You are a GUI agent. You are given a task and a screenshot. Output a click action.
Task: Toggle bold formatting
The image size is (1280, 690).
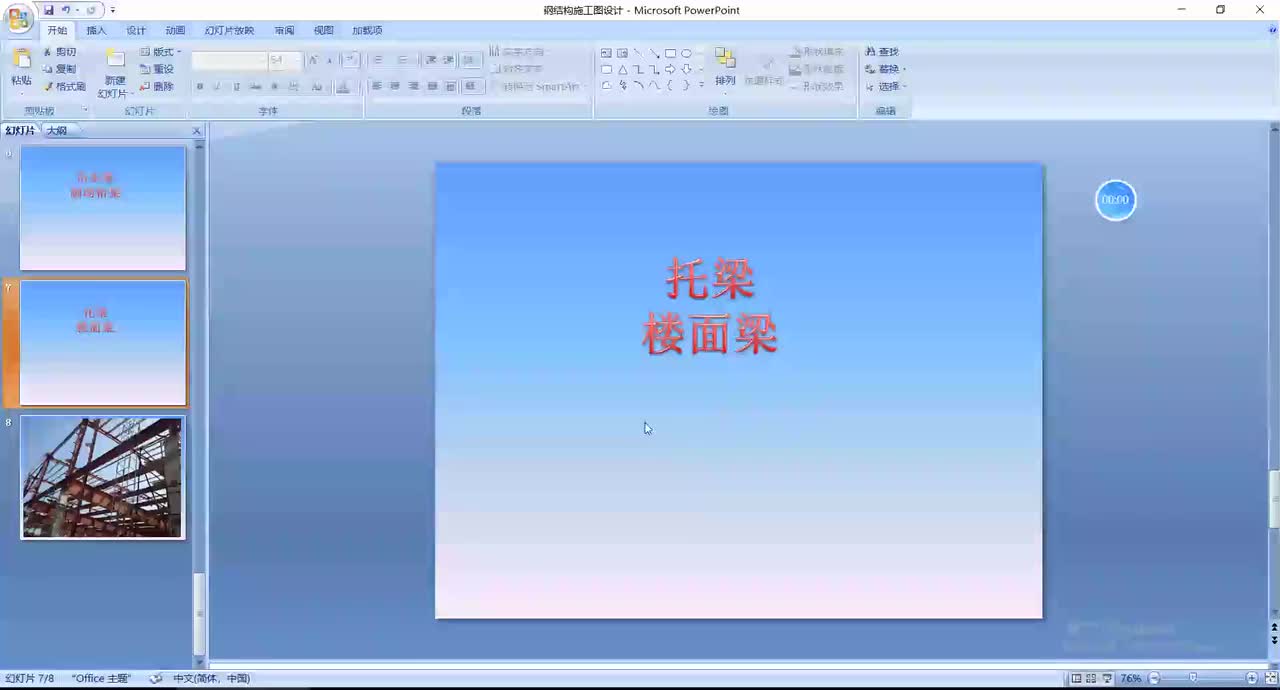coord(200,87)
